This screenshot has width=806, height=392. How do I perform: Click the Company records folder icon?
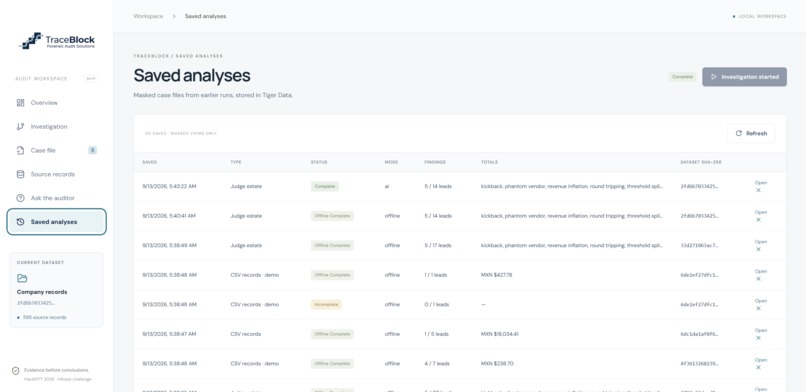click(x=22, y=278)
